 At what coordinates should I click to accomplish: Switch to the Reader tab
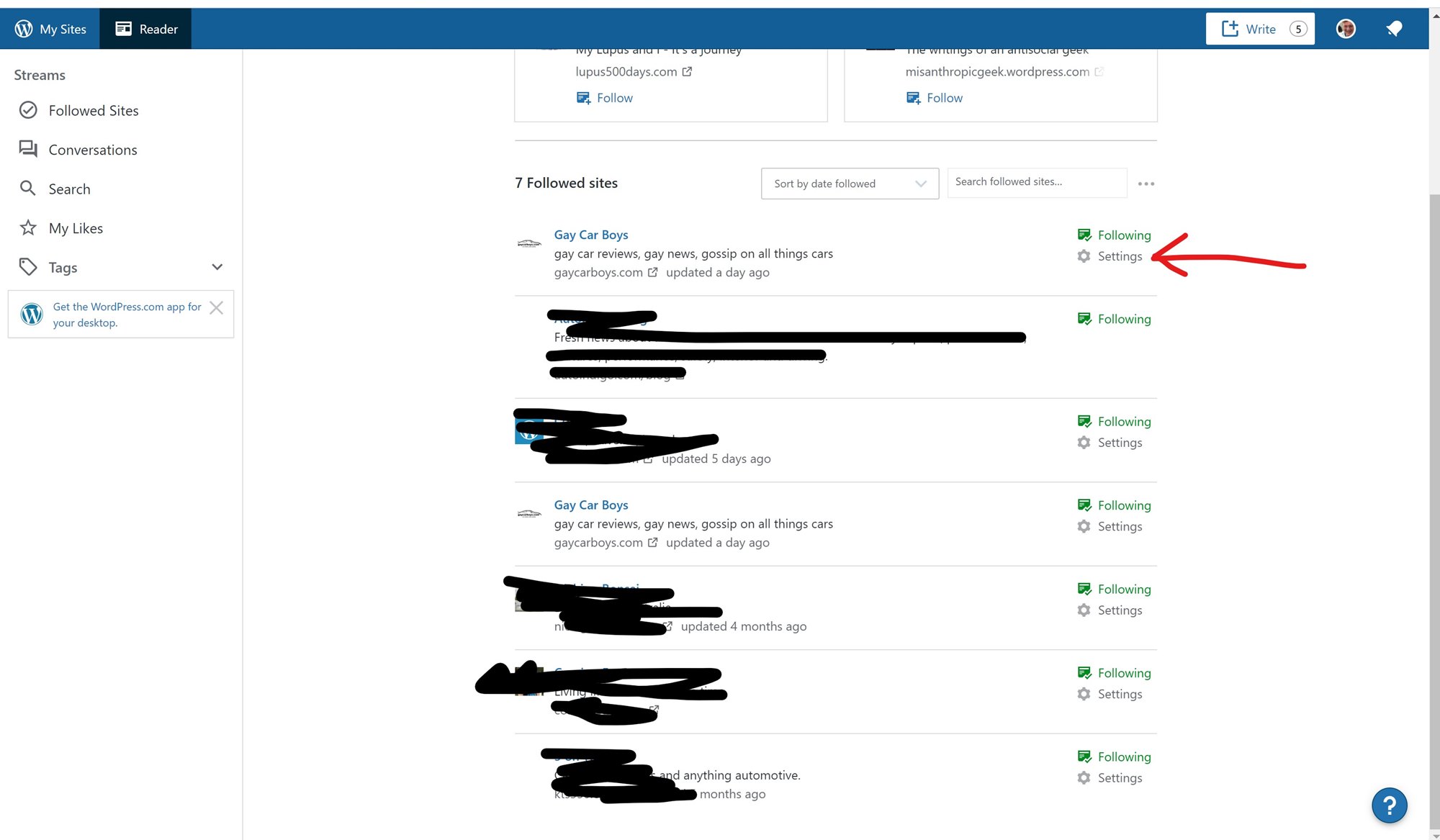146,29
